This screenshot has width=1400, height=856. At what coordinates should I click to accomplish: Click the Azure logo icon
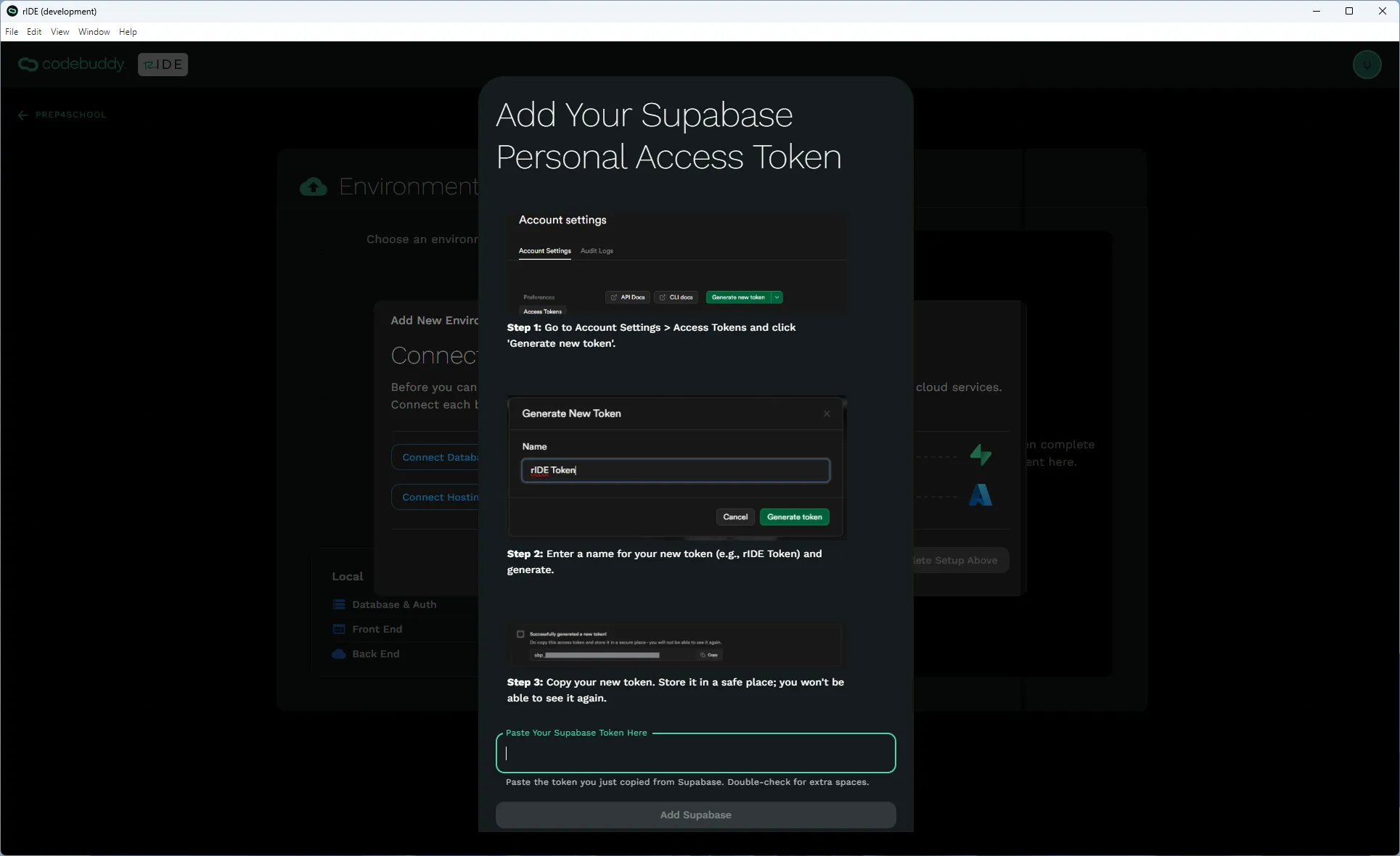click(x=981, y=495)
